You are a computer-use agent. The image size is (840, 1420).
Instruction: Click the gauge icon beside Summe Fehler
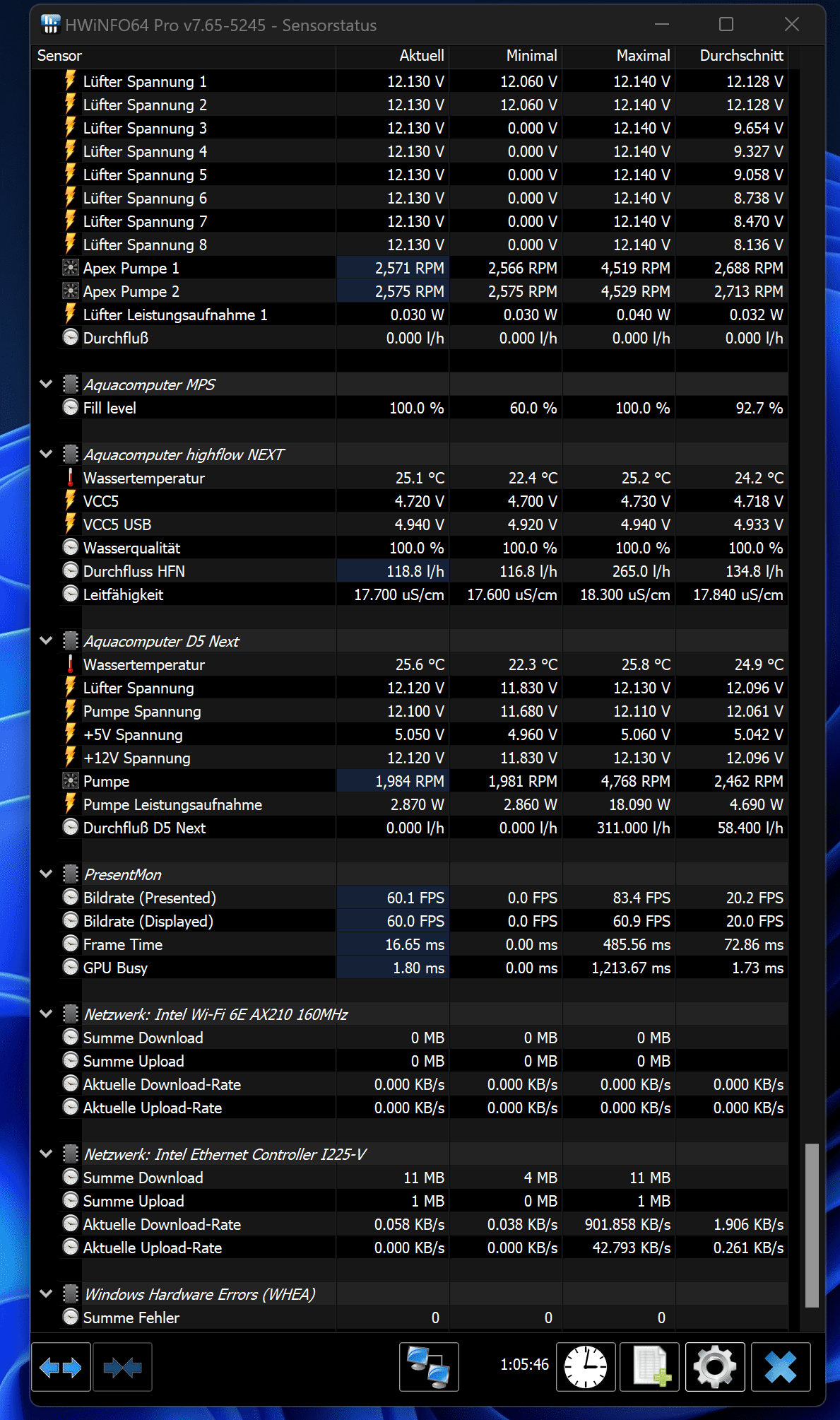point(71,1318)
